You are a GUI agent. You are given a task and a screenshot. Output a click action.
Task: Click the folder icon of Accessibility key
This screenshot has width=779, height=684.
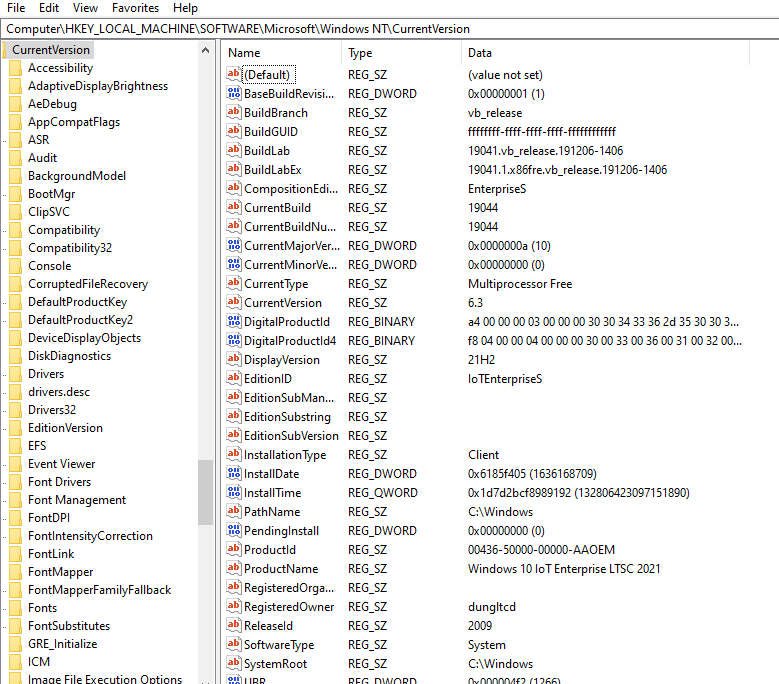(16, 68)
